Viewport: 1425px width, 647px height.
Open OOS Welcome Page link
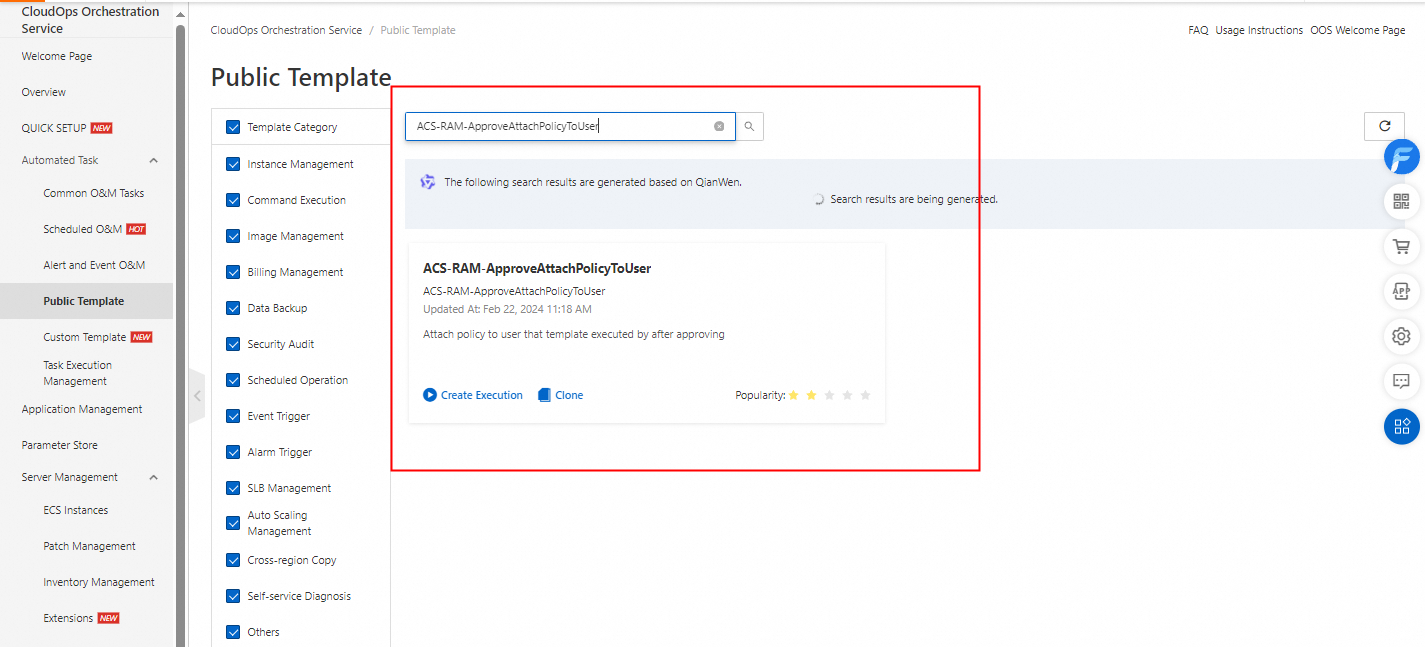(x=1358, y=30)
